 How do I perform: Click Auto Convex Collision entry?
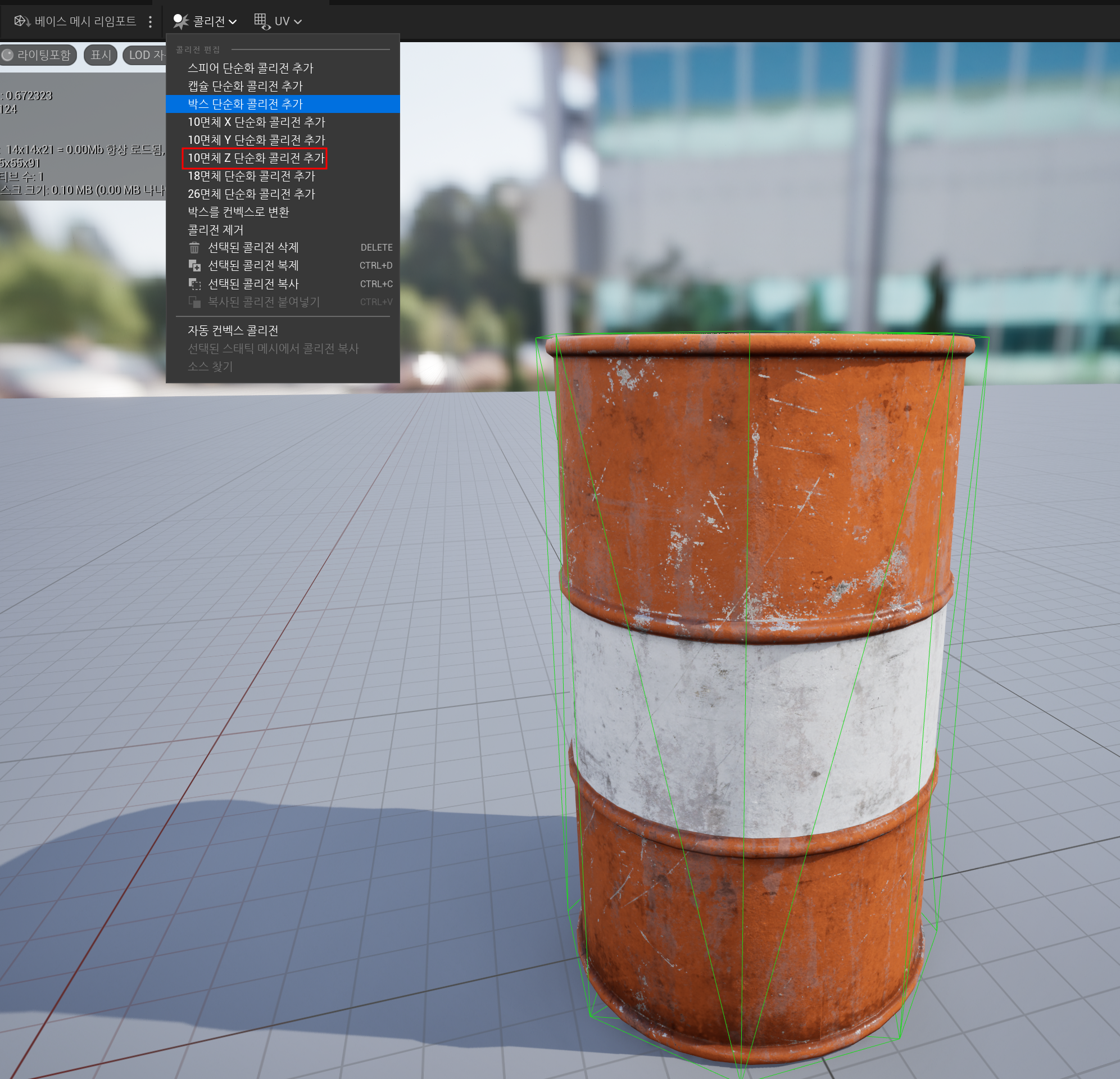click(x=233, y=330)
